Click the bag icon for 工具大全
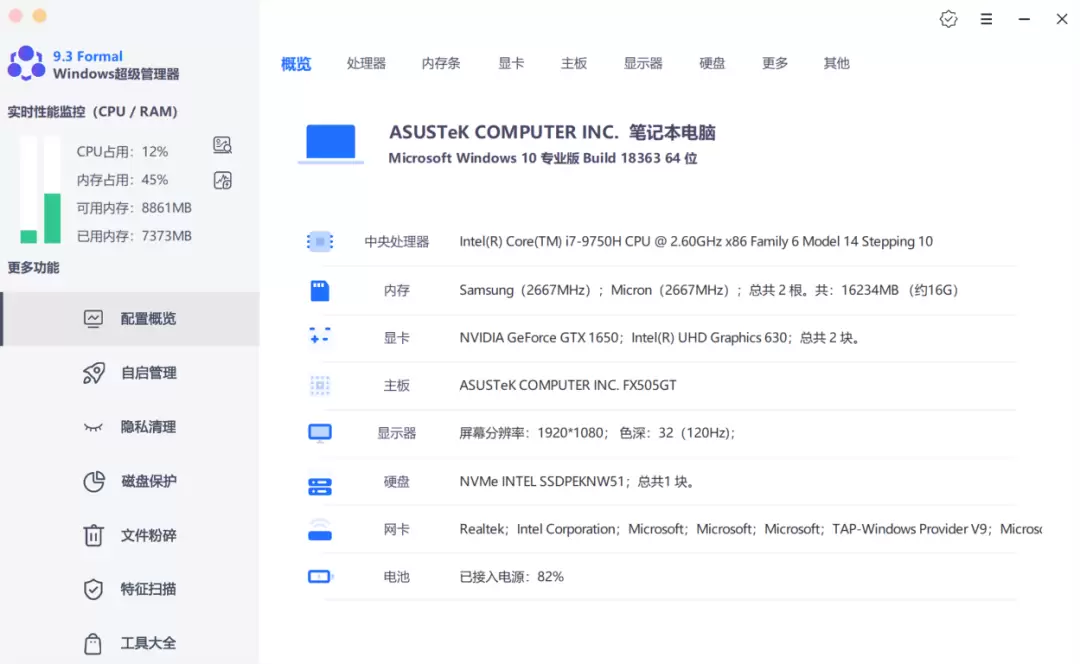The height and width of the screenshot is (664, 1080). 93,643
